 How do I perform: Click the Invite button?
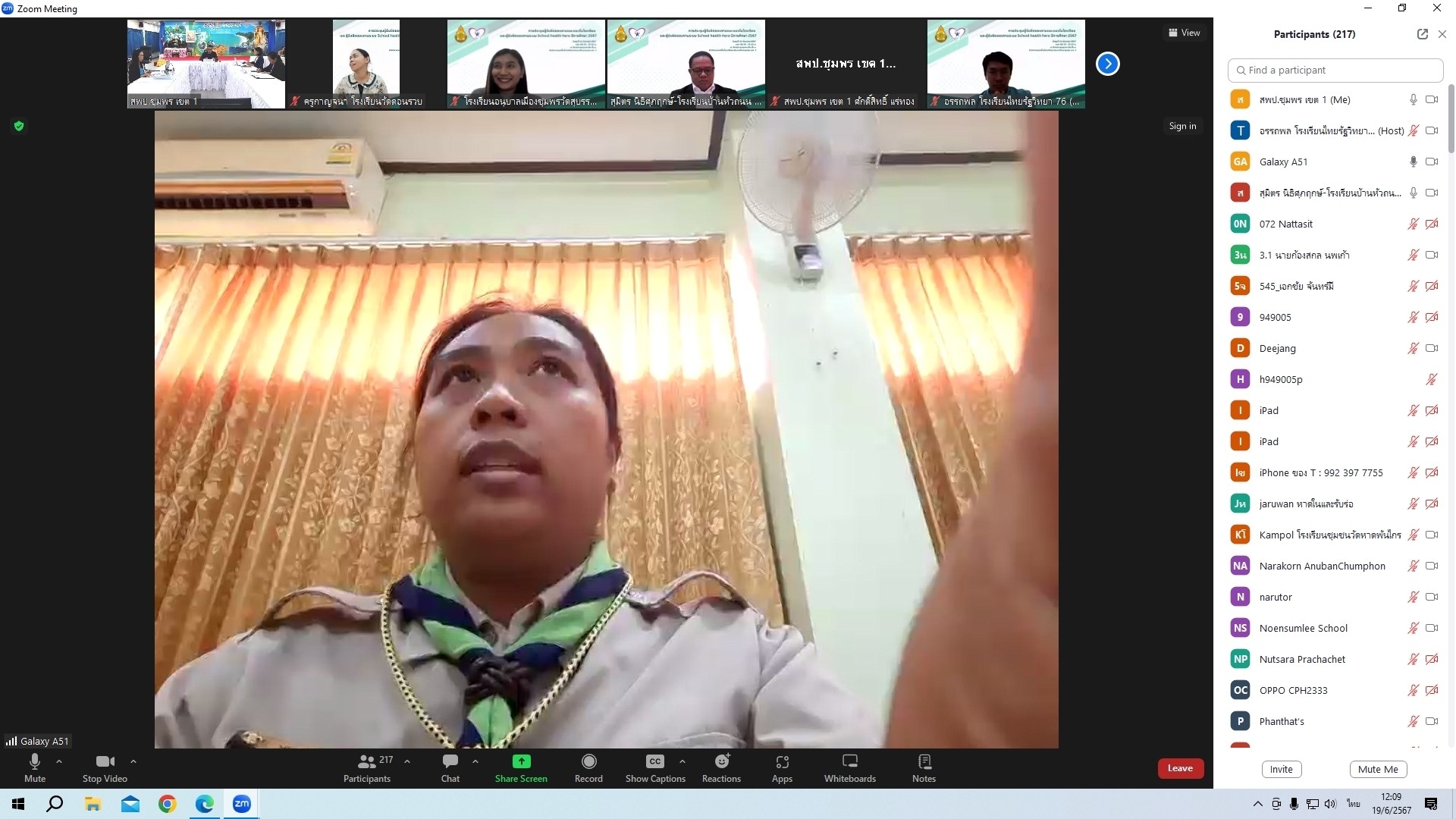(x=1281, y=769)
